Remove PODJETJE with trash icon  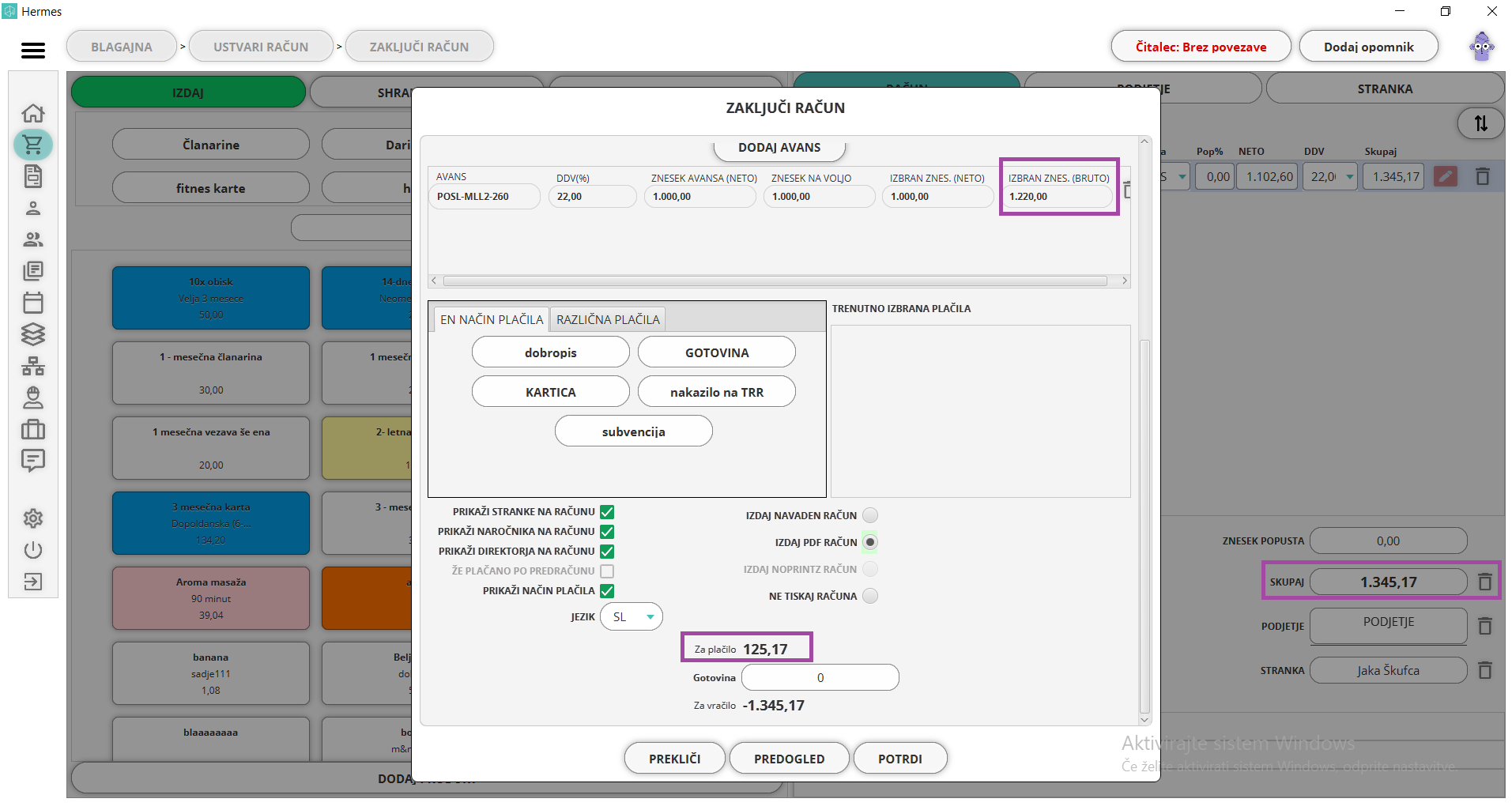click(1485, 626)
